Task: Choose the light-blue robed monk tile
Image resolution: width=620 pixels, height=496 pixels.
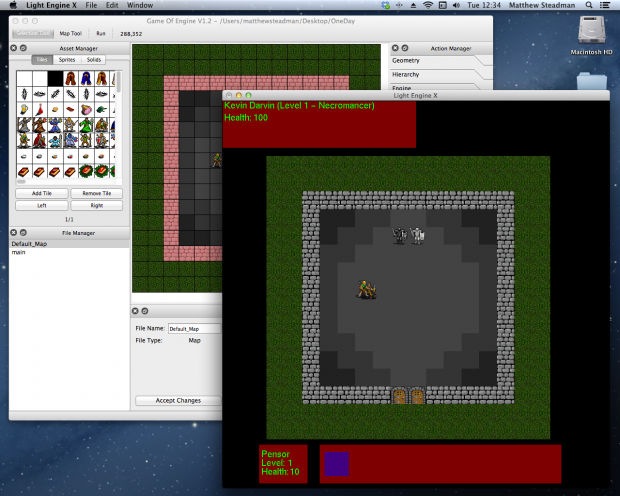Action: [55, 140]
